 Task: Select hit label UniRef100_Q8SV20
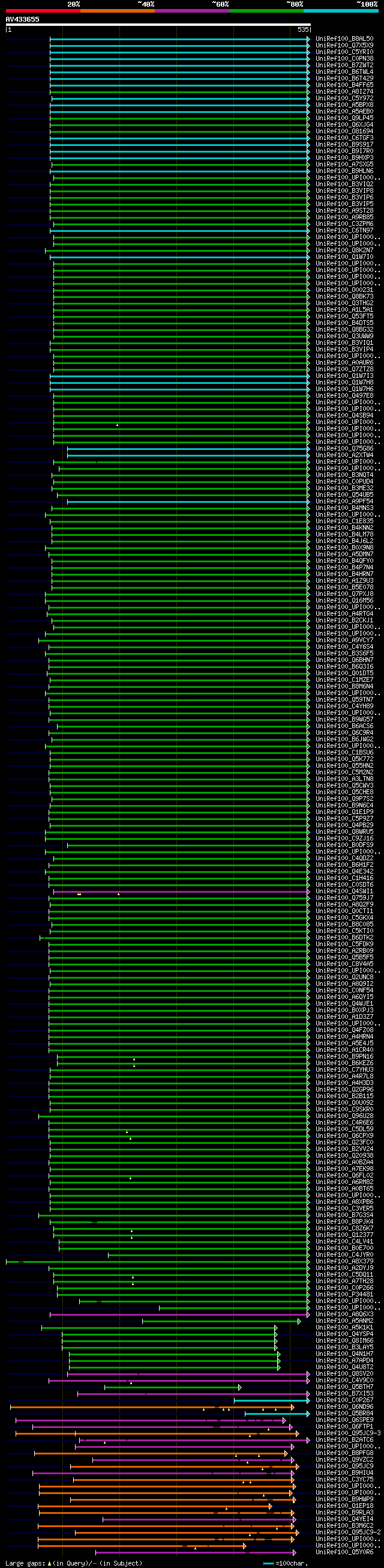[344, 1374]
